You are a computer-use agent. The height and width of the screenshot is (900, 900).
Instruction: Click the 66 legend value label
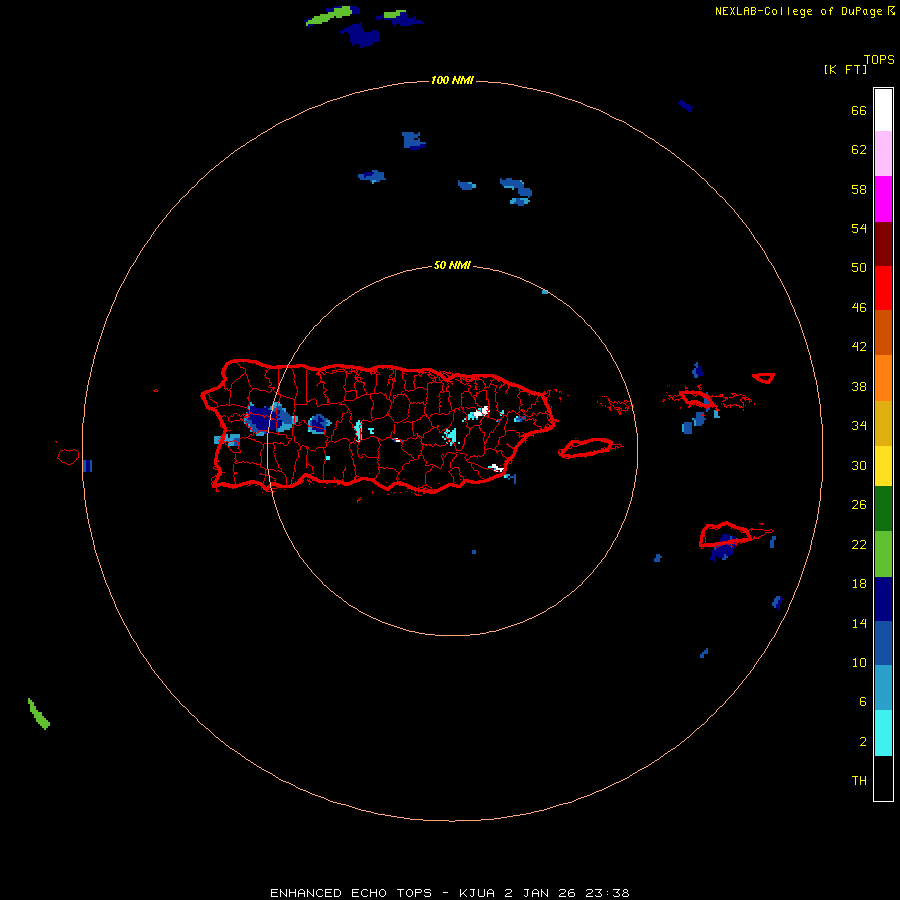click(x=859, y=110)
